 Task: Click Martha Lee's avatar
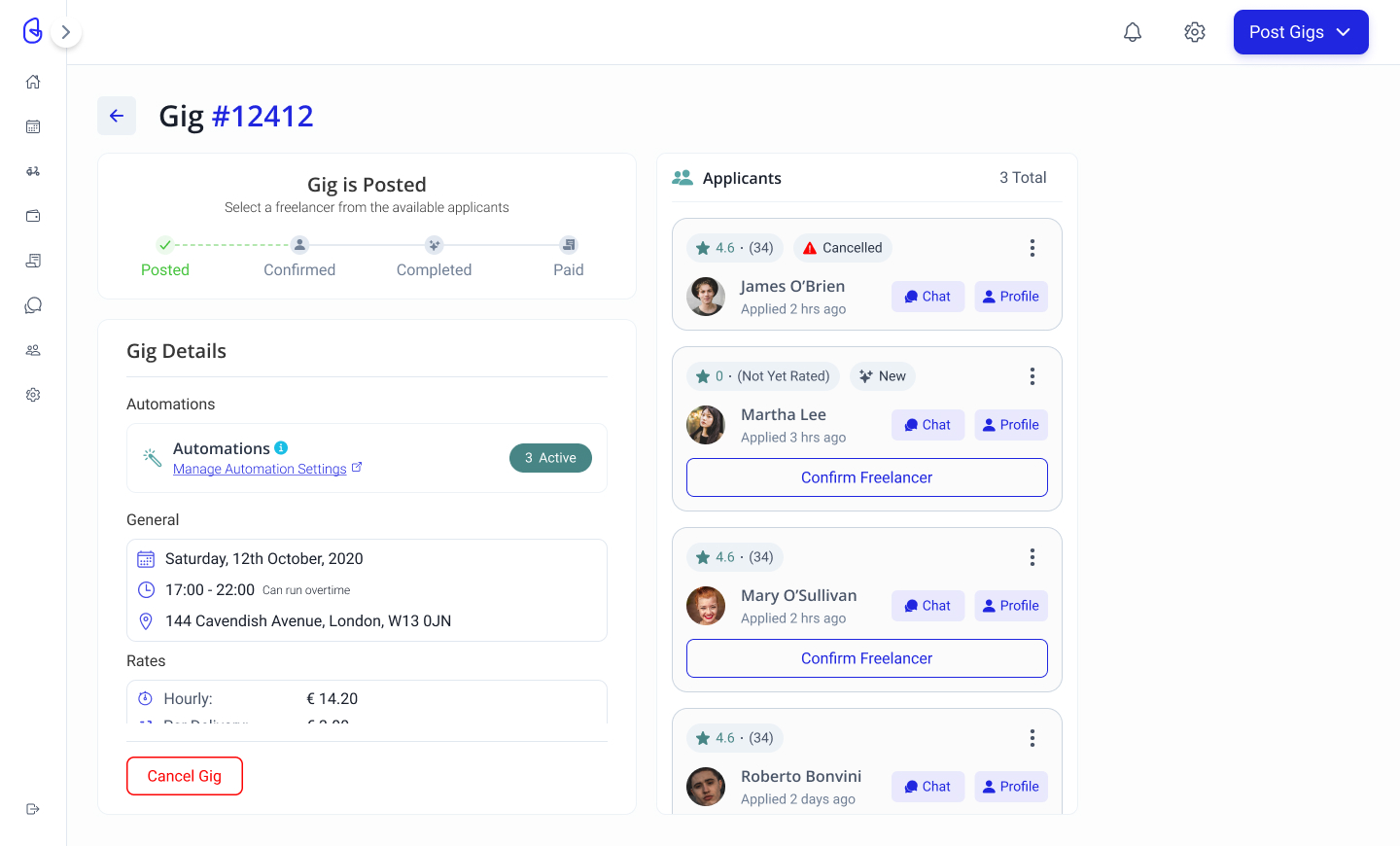[x=706, y=425]
